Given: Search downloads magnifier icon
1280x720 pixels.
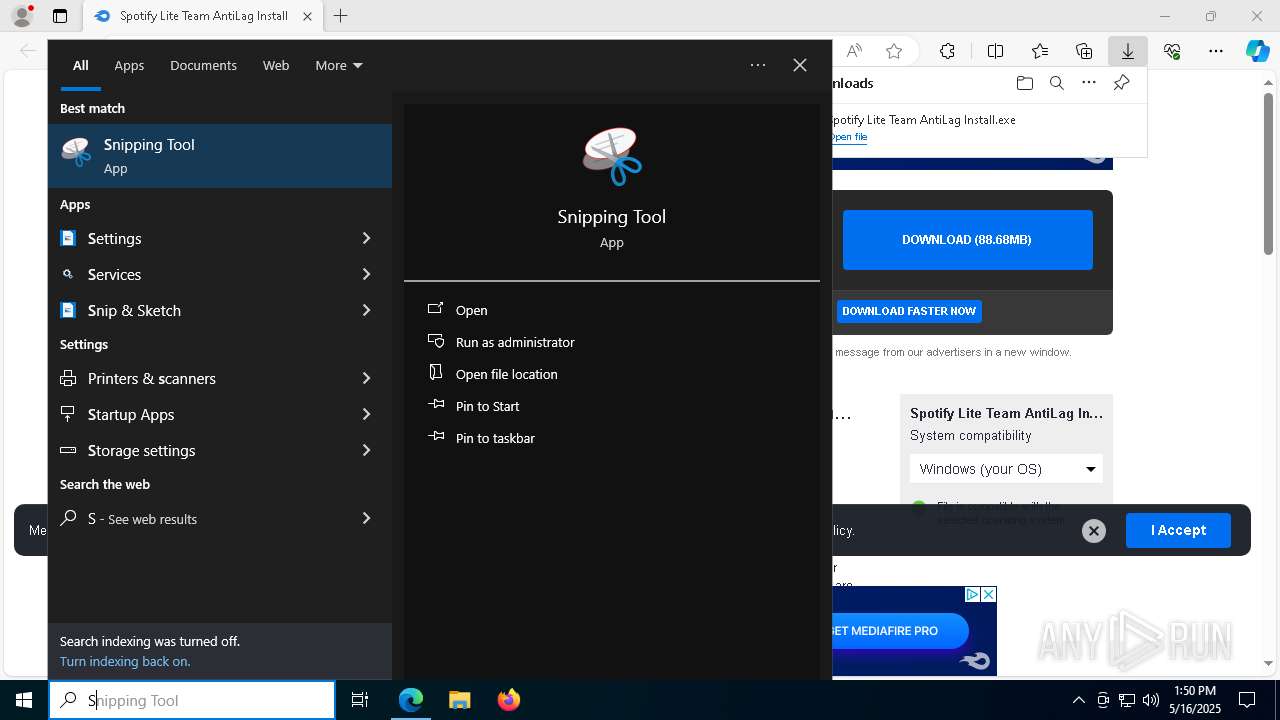Looking at the screenshot, I should [1056, 83].
